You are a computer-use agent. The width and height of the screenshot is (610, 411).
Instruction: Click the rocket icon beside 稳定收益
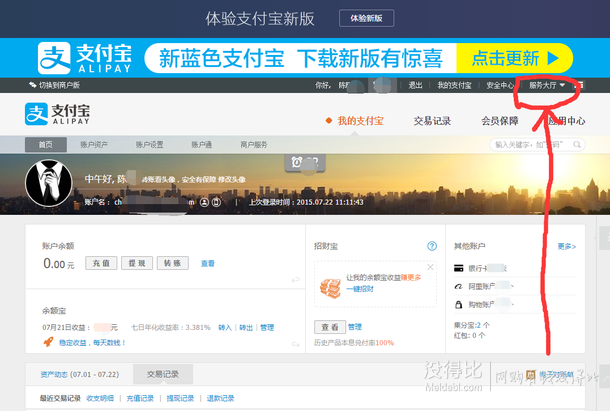(48, 342)
